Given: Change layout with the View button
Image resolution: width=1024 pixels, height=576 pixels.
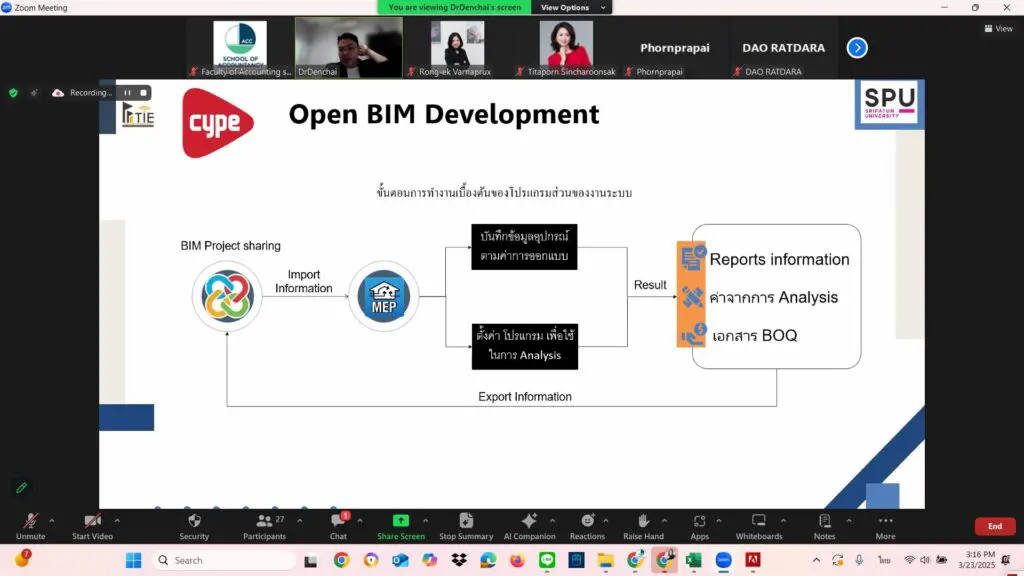Looking at the screenshot, I should point(999,28).
